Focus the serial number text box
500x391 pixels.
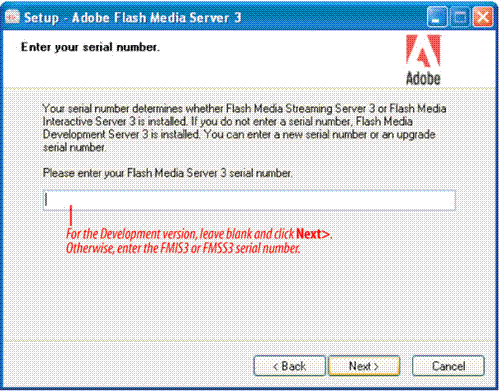tap(249, 200)
